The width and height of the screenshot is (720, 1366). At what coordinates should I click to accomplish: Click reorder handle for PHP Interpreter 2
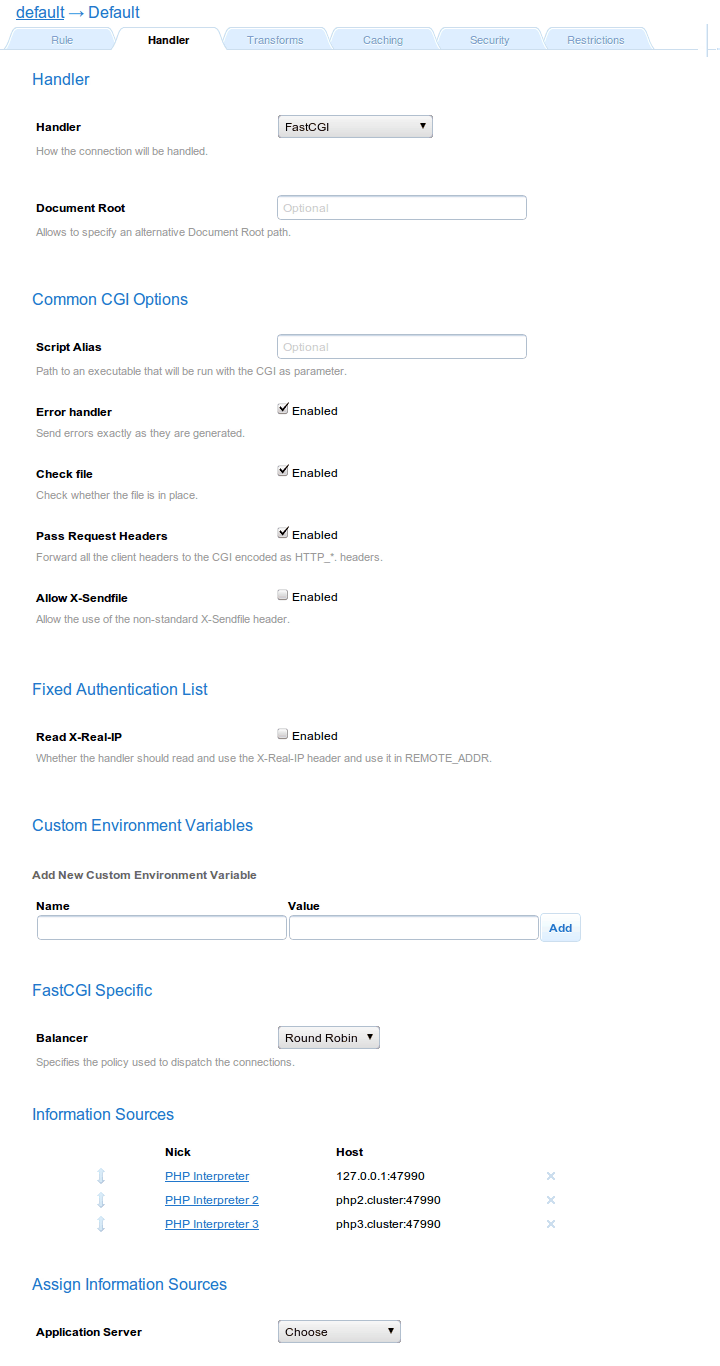[x=101, y=1200]
